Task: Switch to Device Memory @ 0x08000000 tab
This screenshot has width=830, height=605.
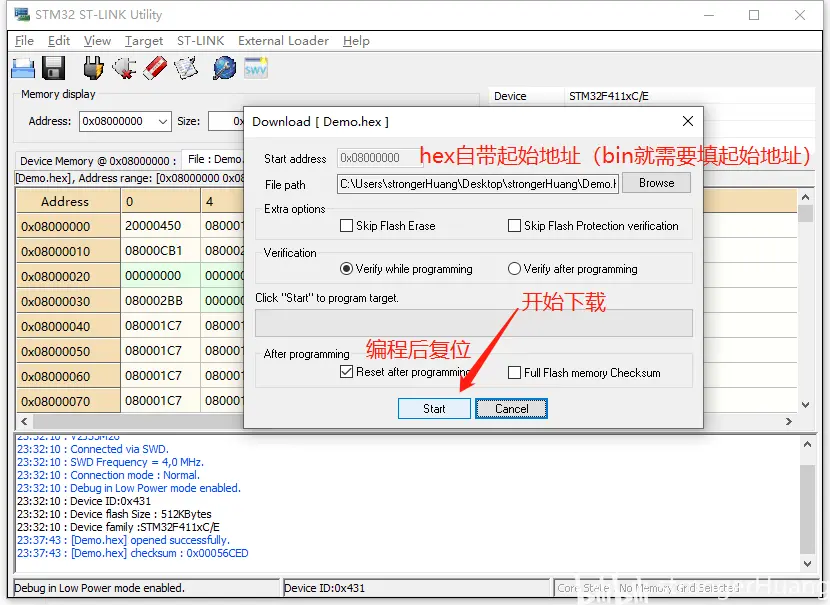Action: pyautogui.click(x=97, y=160)
